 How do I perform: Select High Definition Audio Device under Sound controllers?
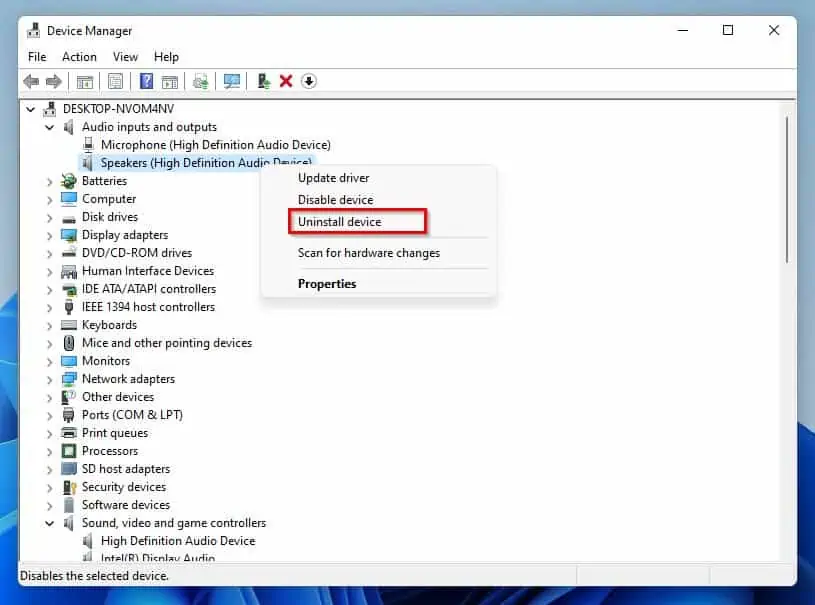click(x=178, y=541)
